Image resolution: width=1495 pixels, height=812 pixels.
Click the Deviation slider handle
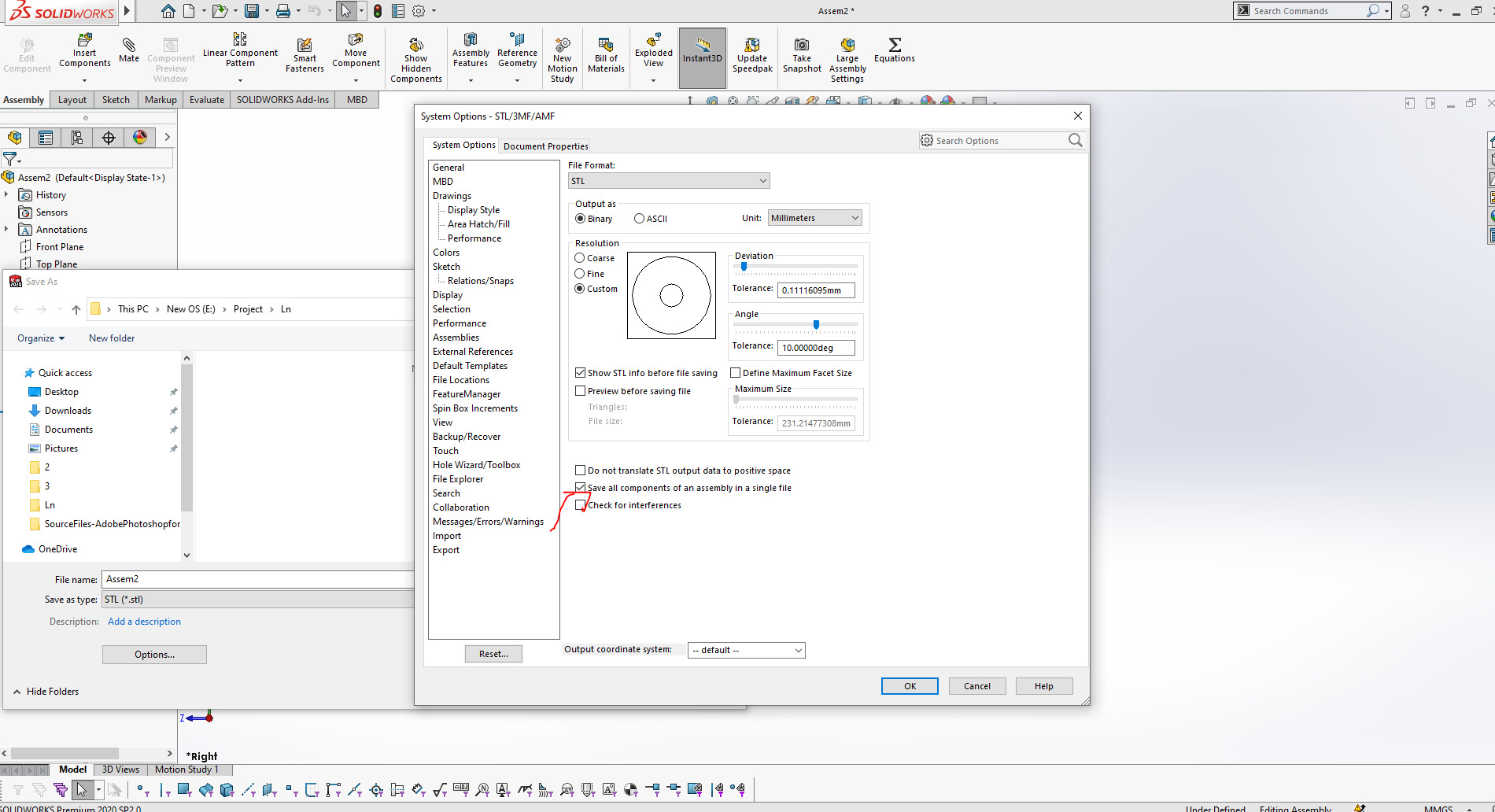744,267
